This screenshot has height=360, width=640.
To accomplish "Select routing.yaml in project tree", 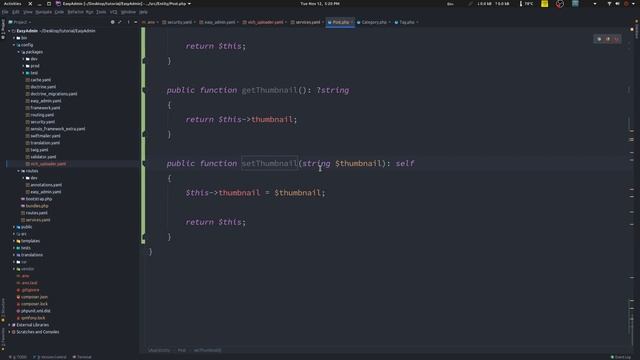I will [42, 115].
